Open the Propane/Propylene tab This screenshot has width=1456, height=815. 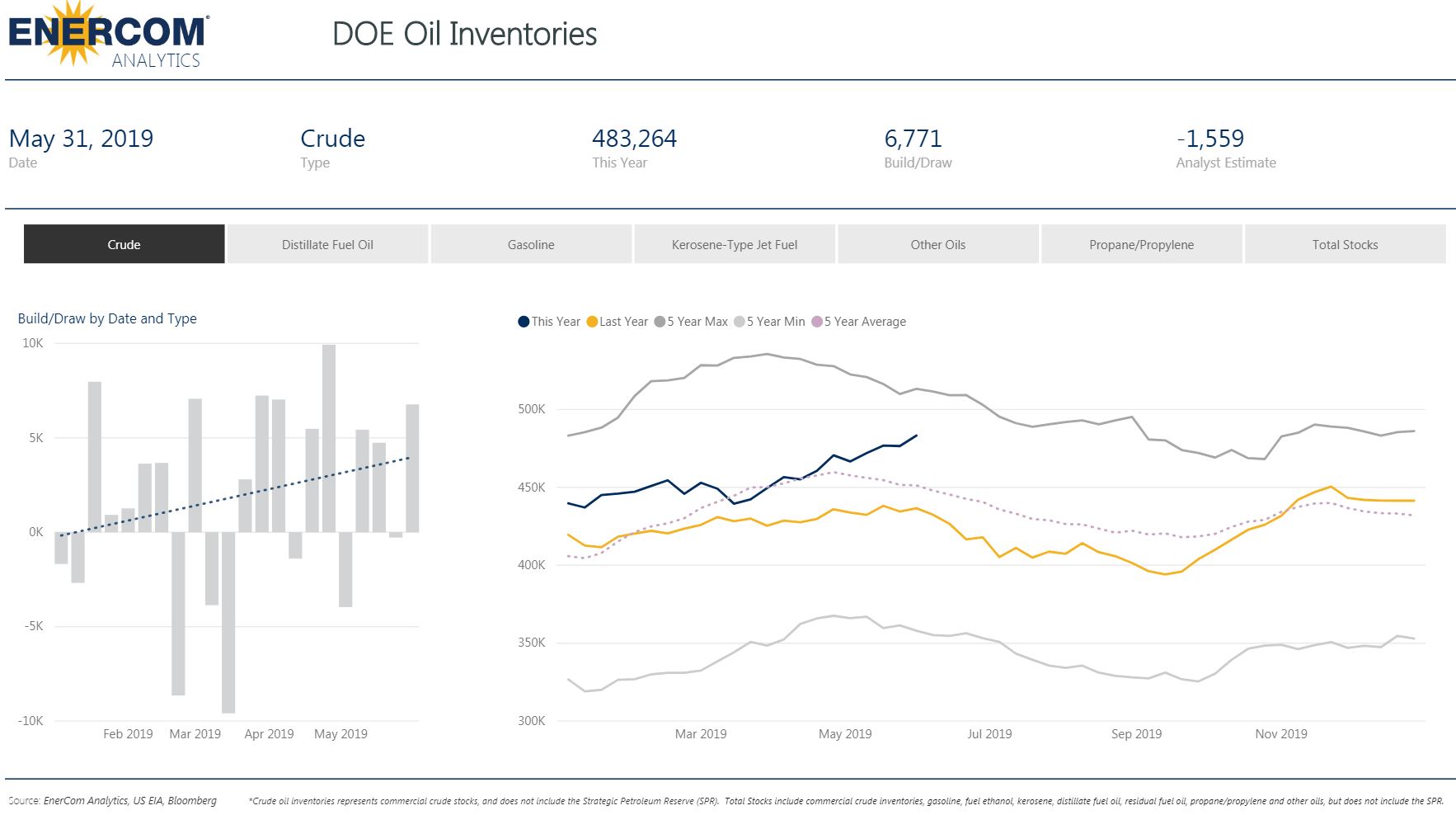[1141, 244]
